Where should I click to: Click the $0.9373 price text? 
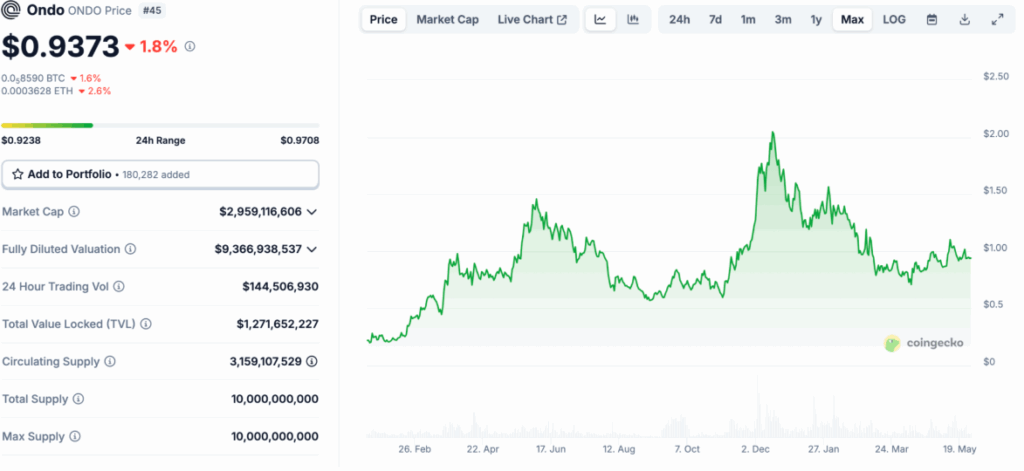click(60, 46)
